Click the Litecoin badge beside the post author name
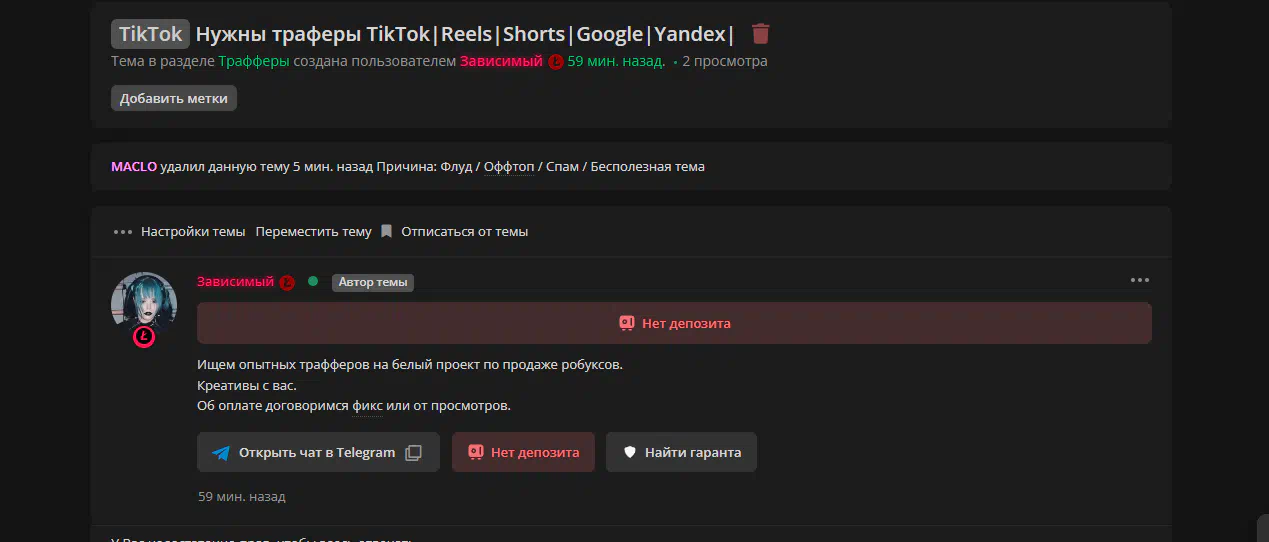Viewport: 1269px width, 542px height. coord(287,282)
